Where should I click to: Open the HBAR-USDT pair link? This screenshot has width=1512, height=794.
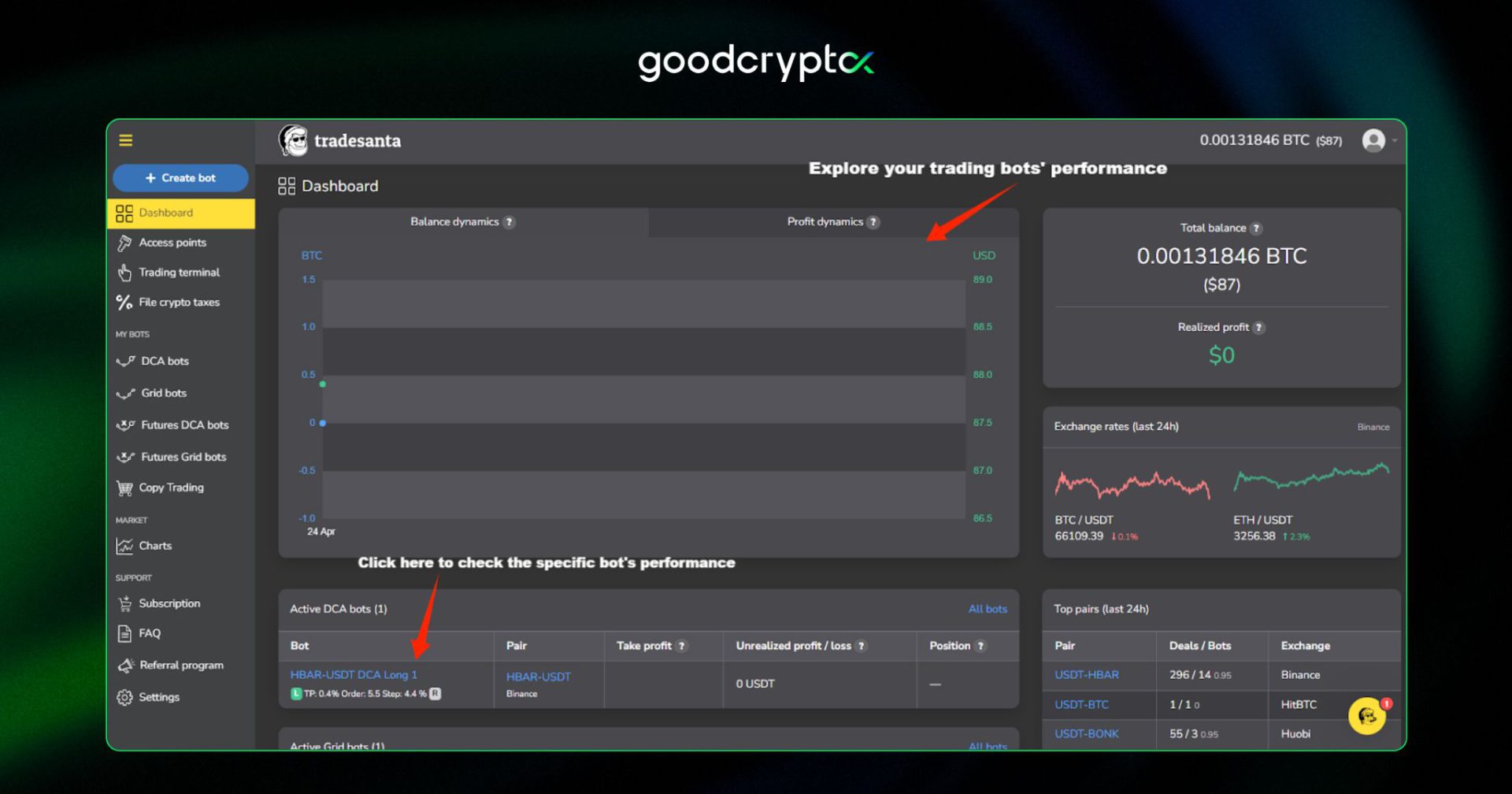(x=538, y=677)
